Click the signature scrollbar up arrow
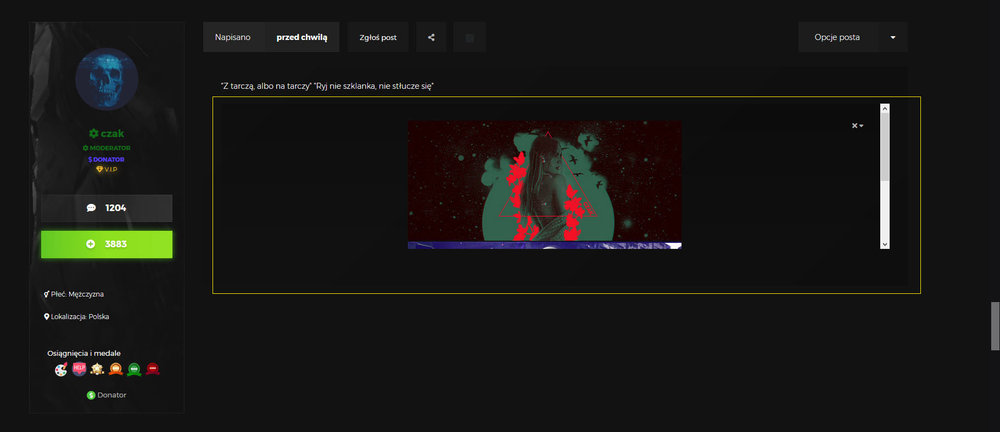This screenshot has height=432, width=1000. [885, 108]
